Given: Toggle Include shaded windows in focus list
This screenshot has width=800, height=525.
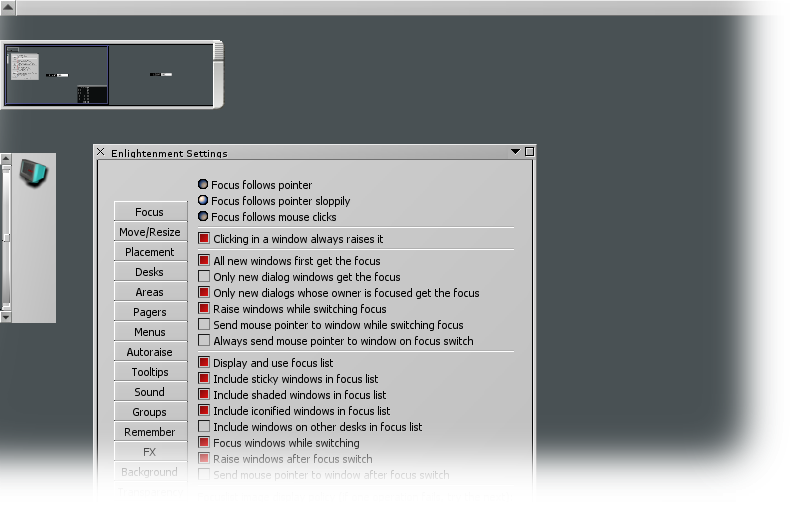Looking at the screenshot, I should point(204,394).
